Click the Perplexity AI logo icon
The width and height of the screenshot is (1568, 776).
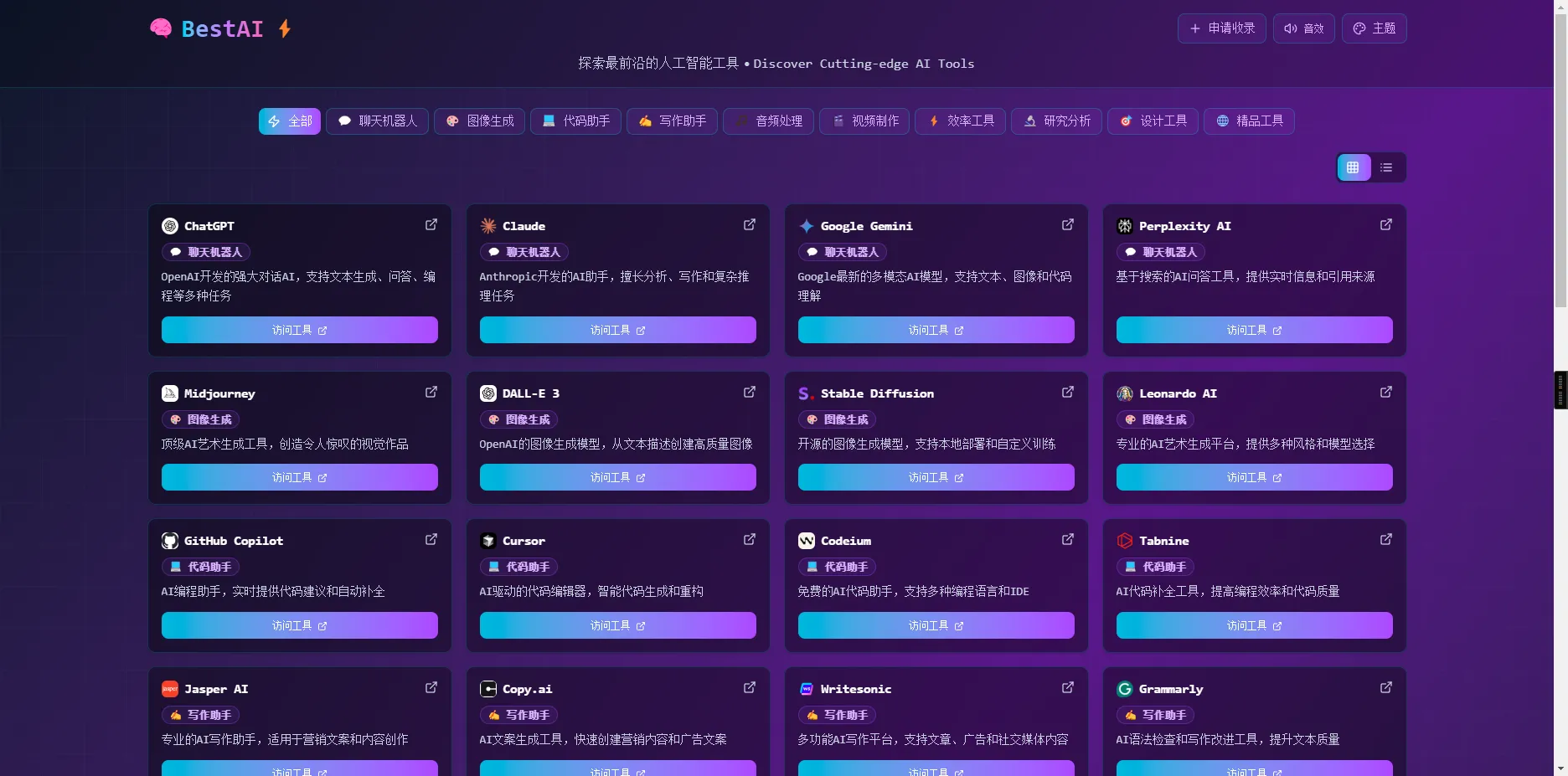1125,226
